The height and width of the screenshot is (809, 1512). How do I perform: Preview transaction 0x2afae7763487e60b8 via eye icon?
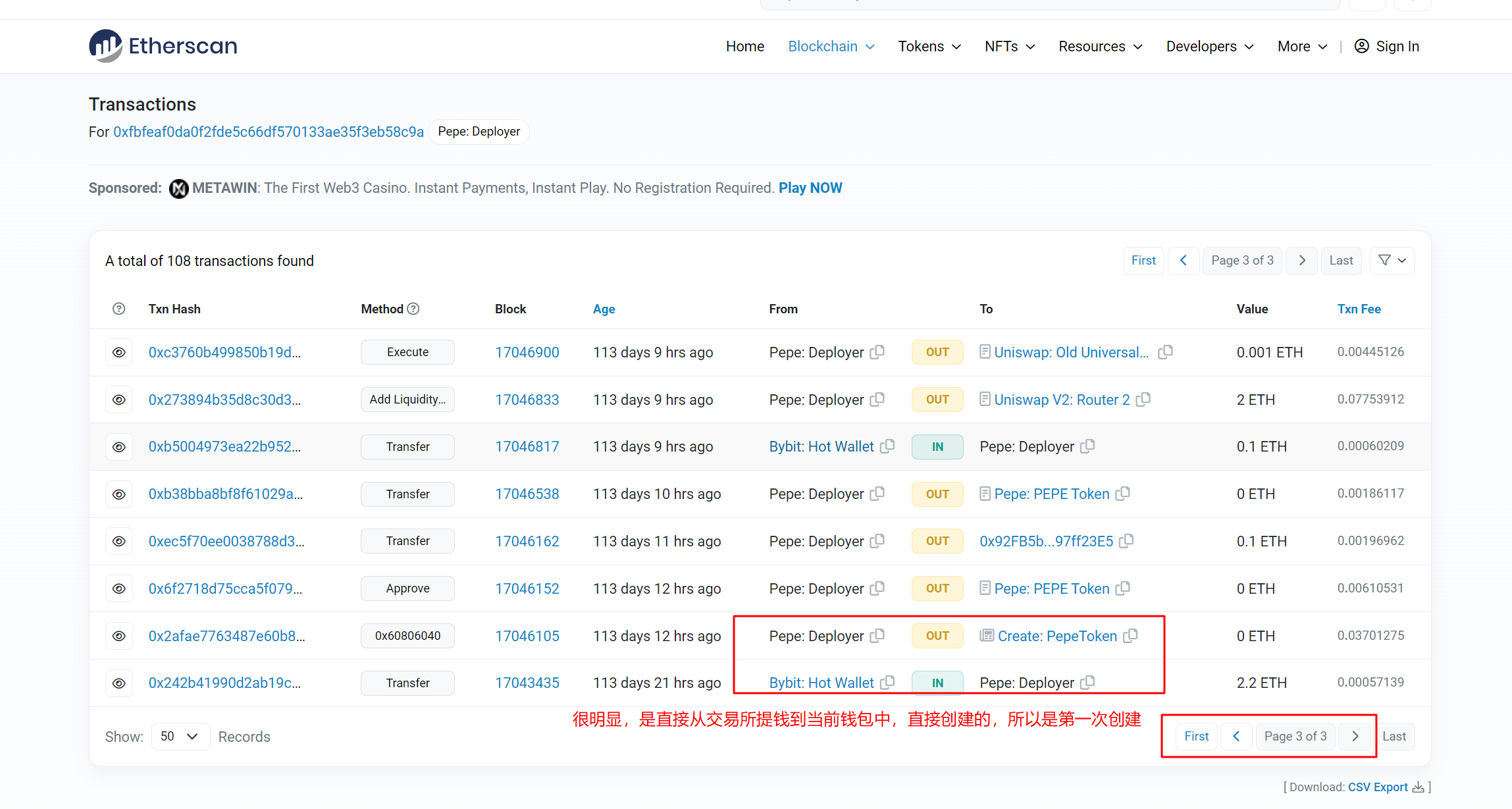pos(119,636)
